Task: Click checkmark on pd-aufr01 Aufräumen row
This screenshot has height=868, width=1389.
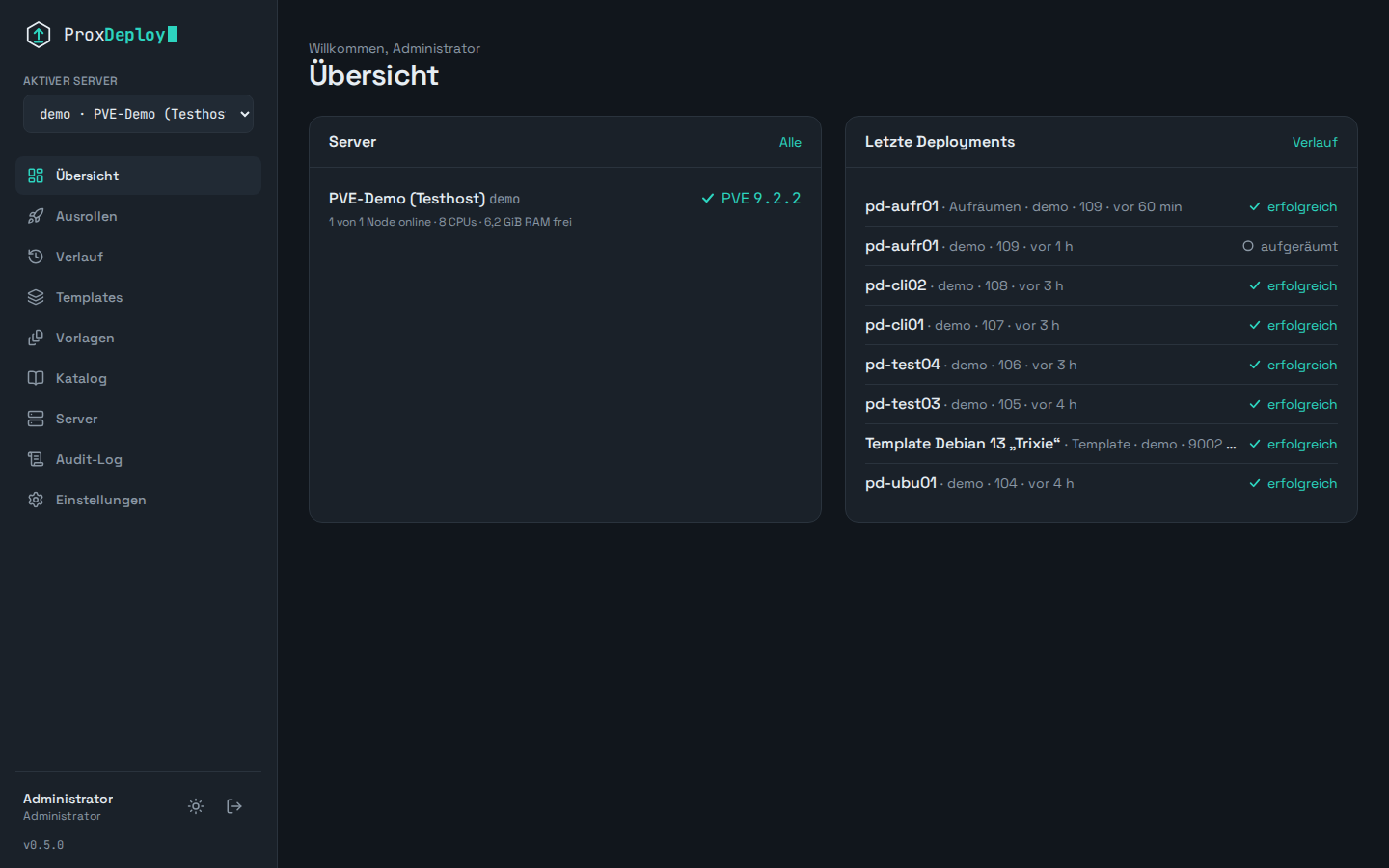Action: pos(1255,206)
